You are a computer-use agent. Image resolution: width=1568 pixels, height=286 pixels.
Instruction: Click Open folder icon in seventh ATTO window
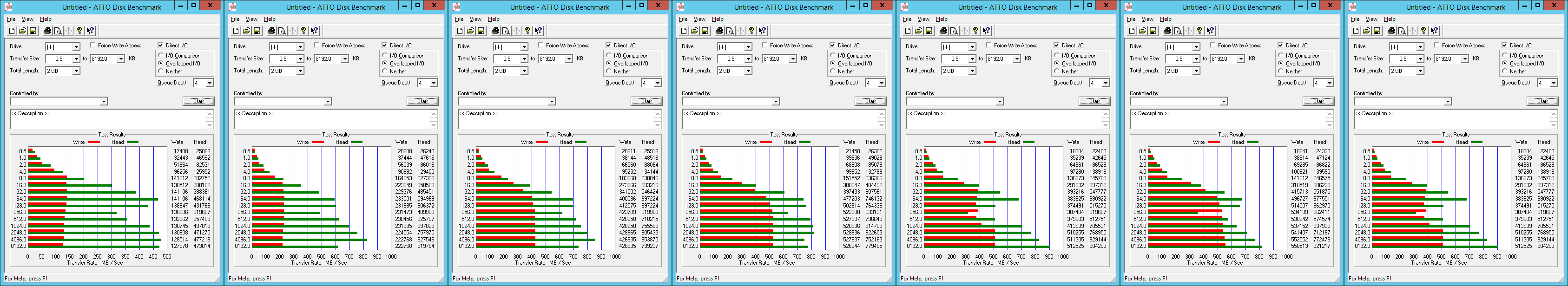coord(1366,31)
